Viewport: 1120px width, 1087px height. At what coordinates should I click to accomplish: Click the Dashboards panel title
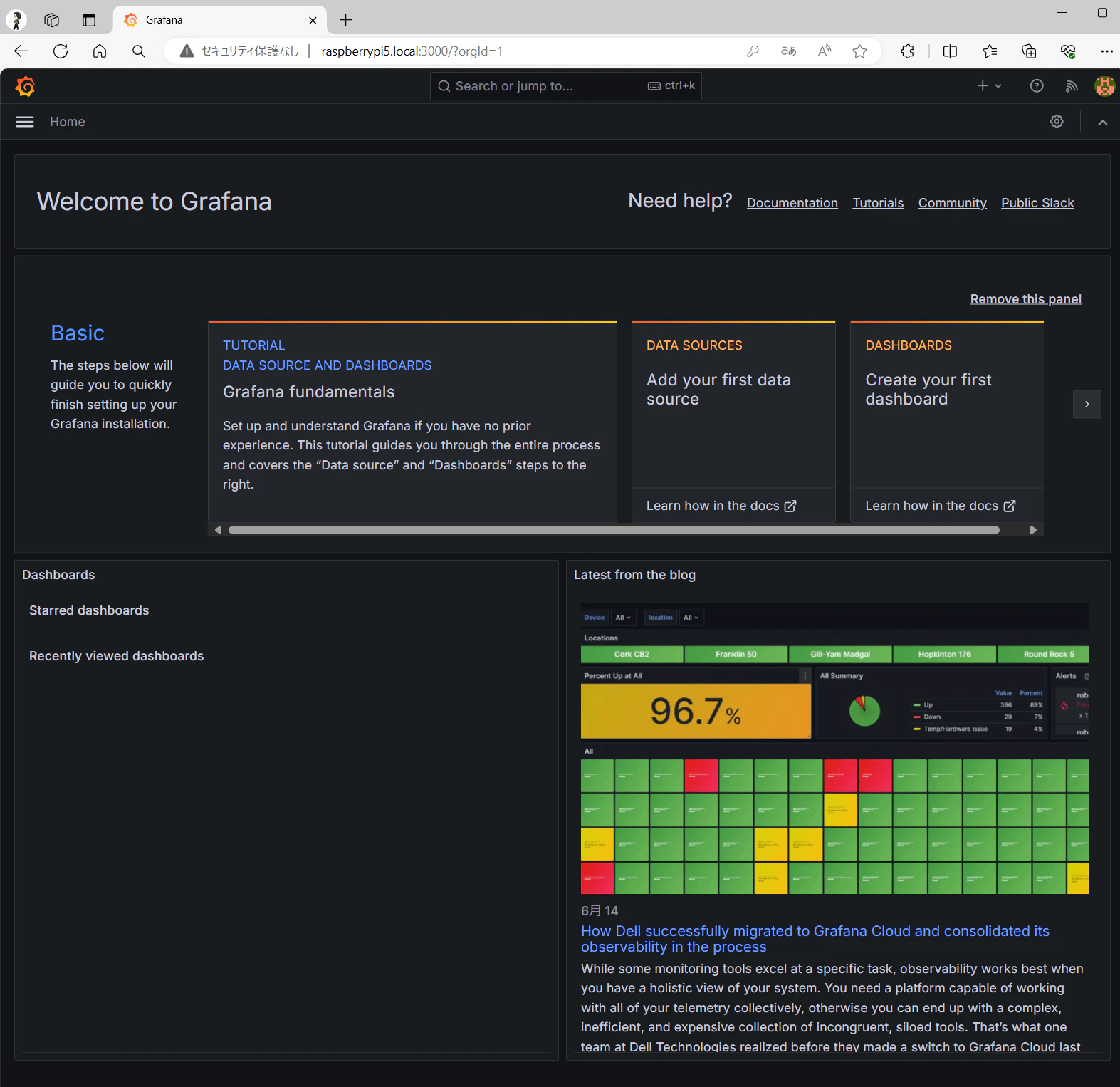point(58,575)
